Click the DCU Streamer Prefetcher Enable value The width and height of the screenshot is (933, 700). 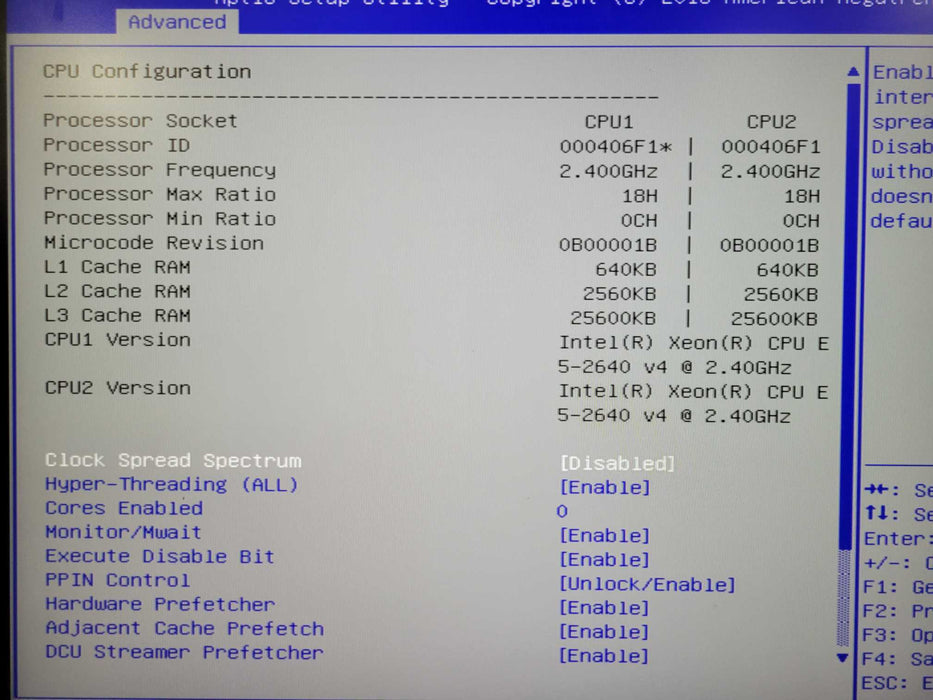[604, 656]
